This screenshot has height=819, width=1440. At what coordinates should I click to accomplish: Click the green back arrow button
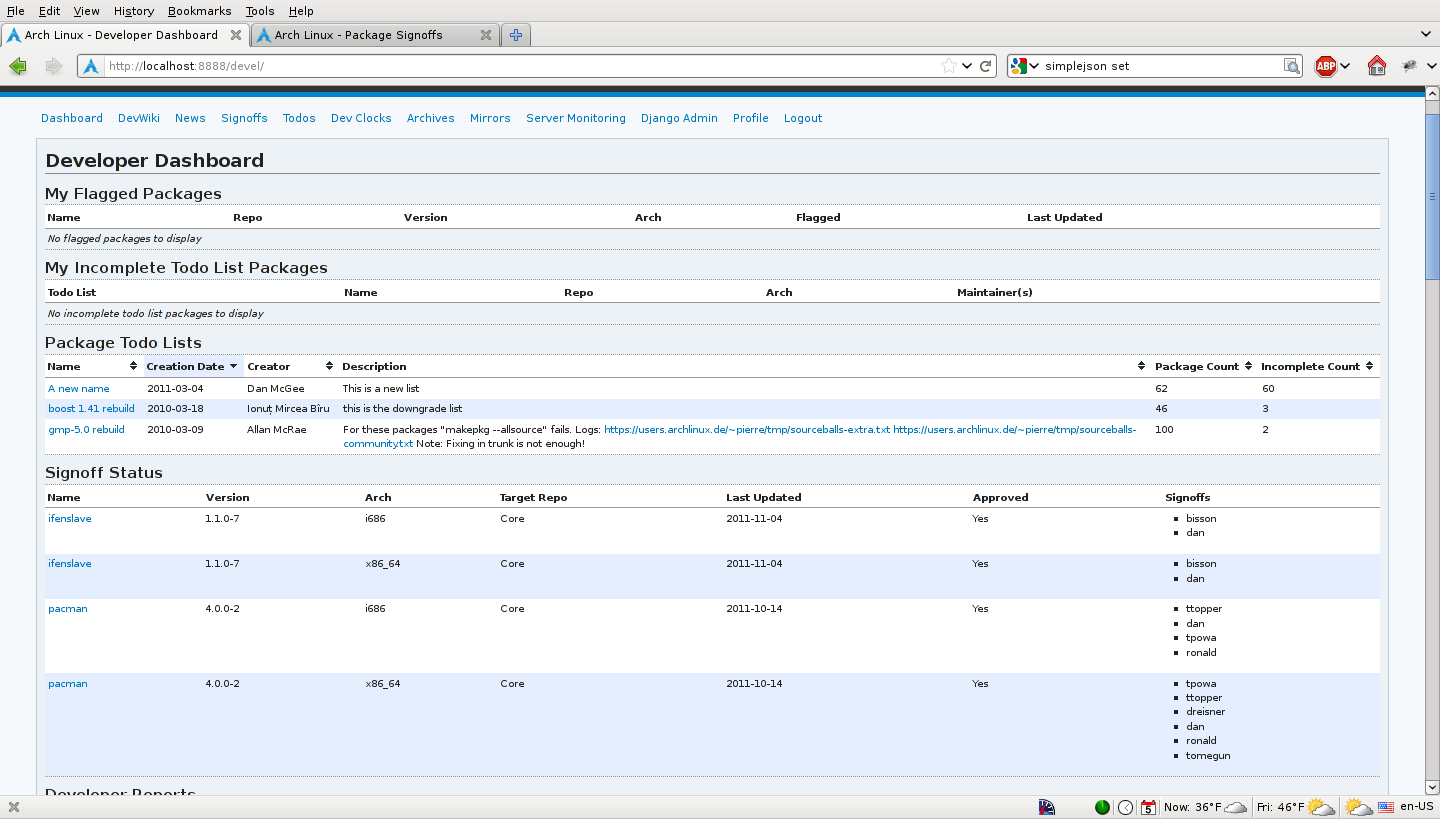[18, 66]
